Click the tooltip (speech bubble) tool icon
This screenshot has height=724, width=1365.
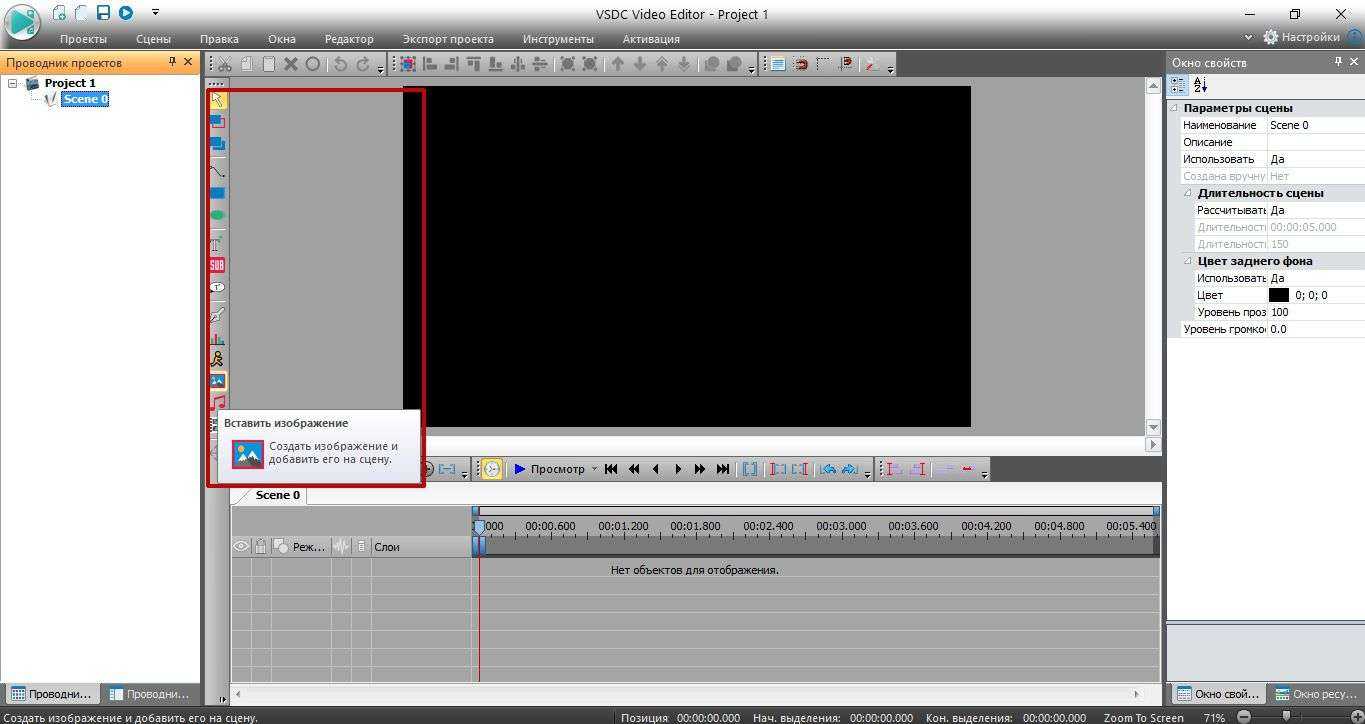[217, 288]
